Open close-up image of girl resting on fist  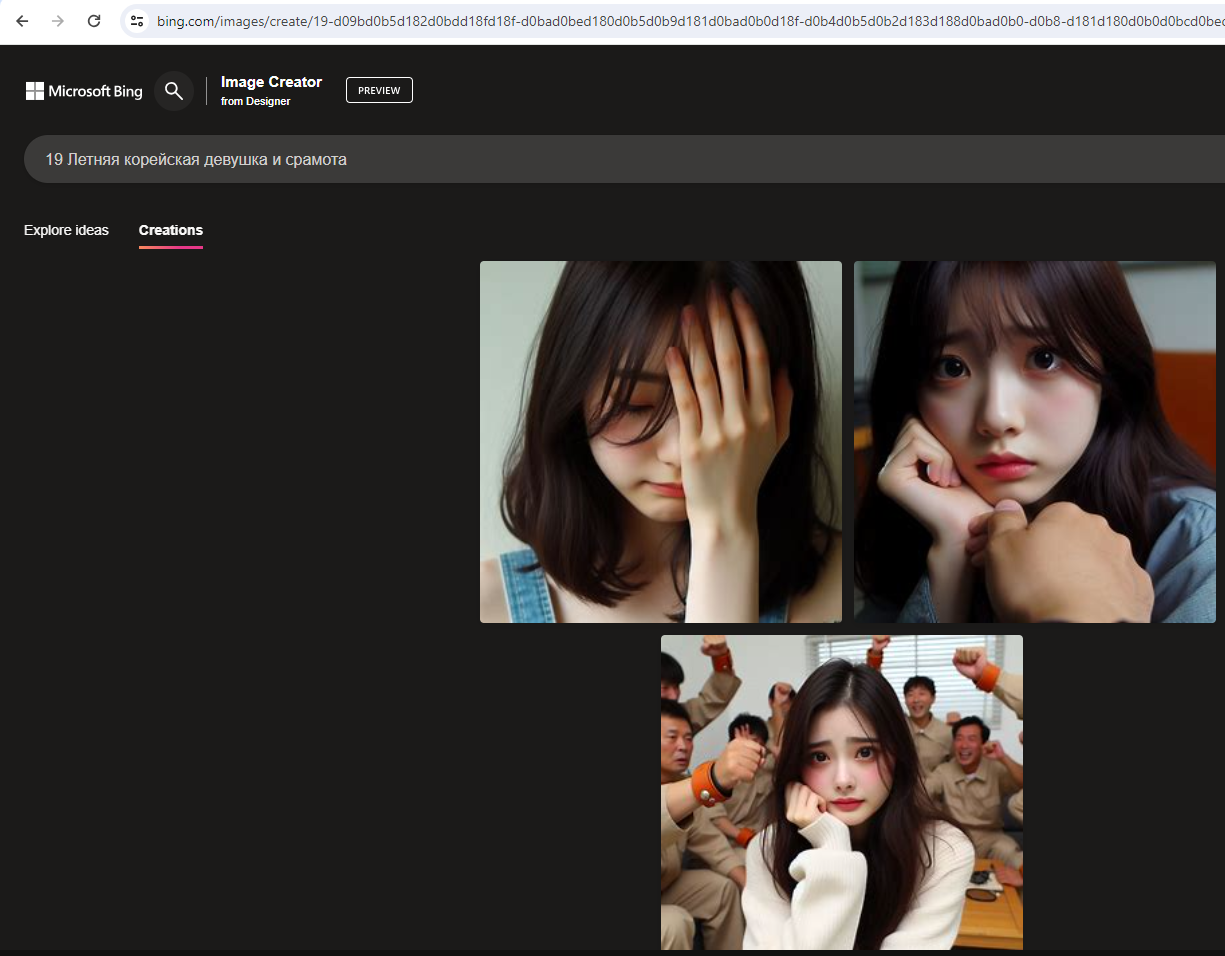(x=1034, y=442)
